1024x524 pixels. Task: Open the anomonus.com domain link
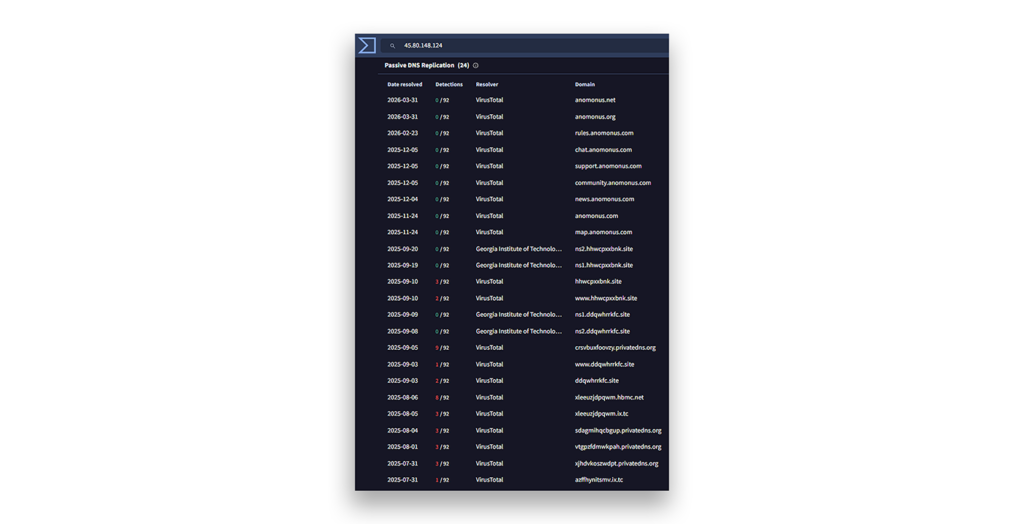click(x=596, y=216)
